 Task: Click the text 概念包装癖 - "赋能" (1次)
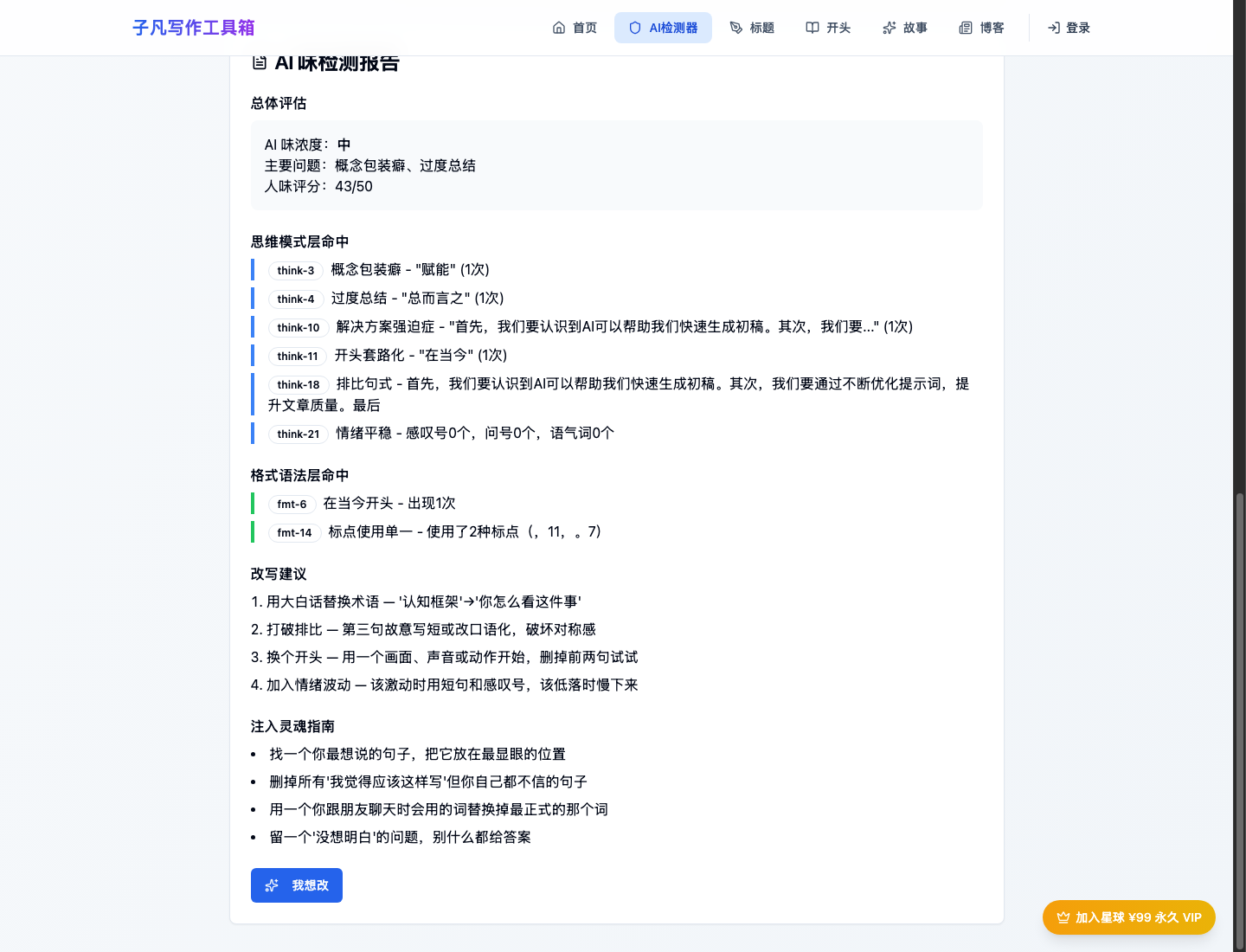click(410, 270)
